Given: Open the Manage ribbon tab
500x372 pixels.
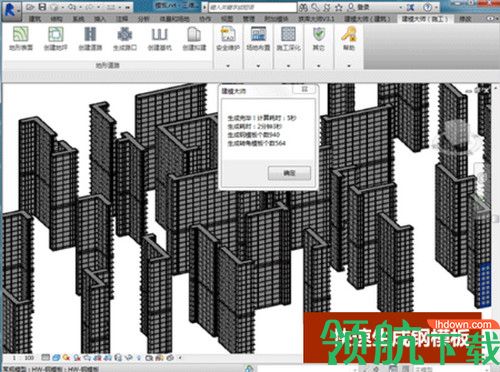Looking at the screenshot, I should point(249,19).
